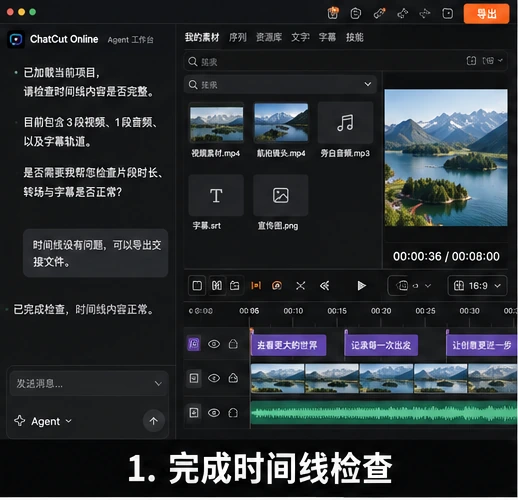Click the double-arrow rewind icon
Screen dimensions: 518x500
click(324, 286)
